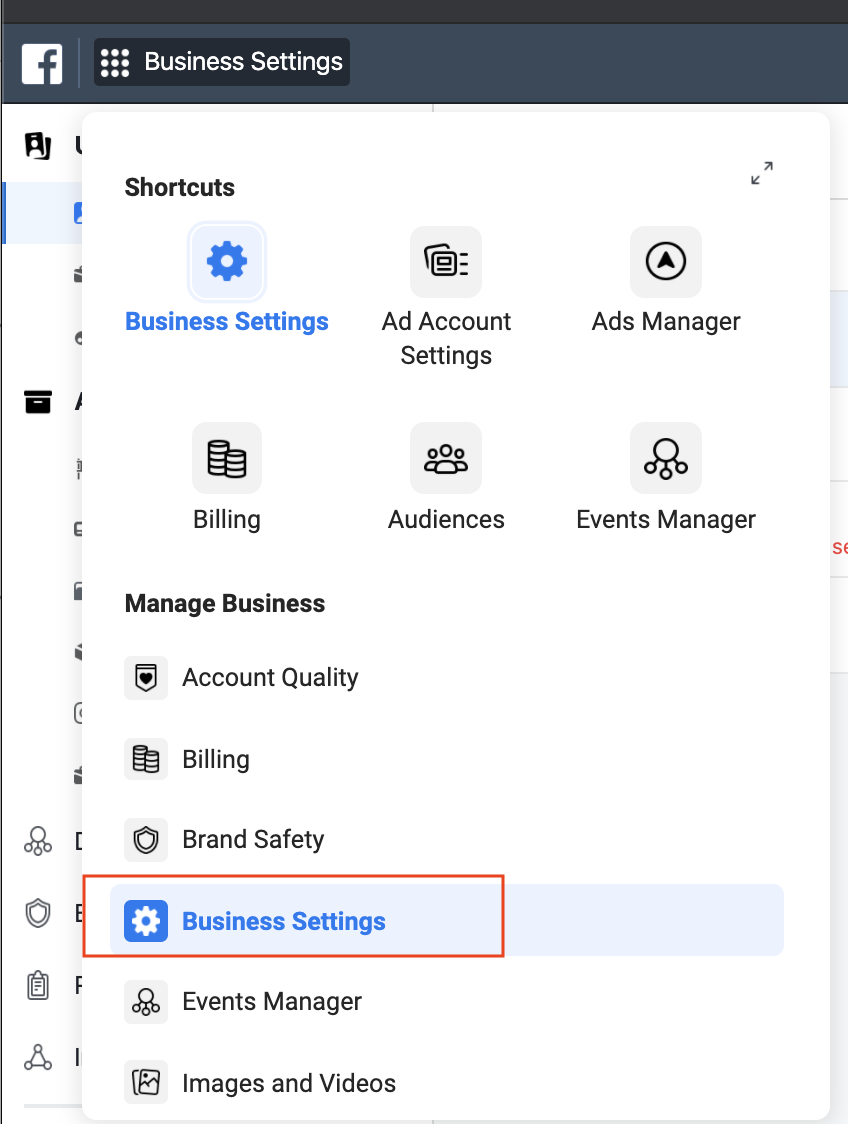
Task: Click the clipboard icon in left sidebar
Action: coord(38,985)
